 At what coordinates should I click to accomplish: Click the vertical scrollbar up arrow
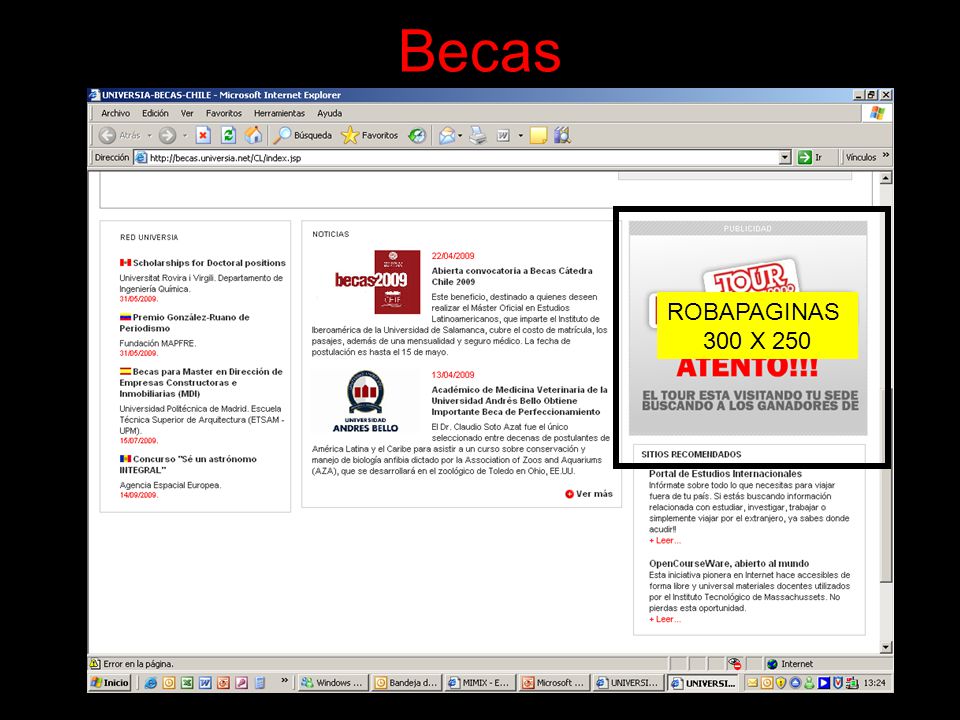[885, 178]
